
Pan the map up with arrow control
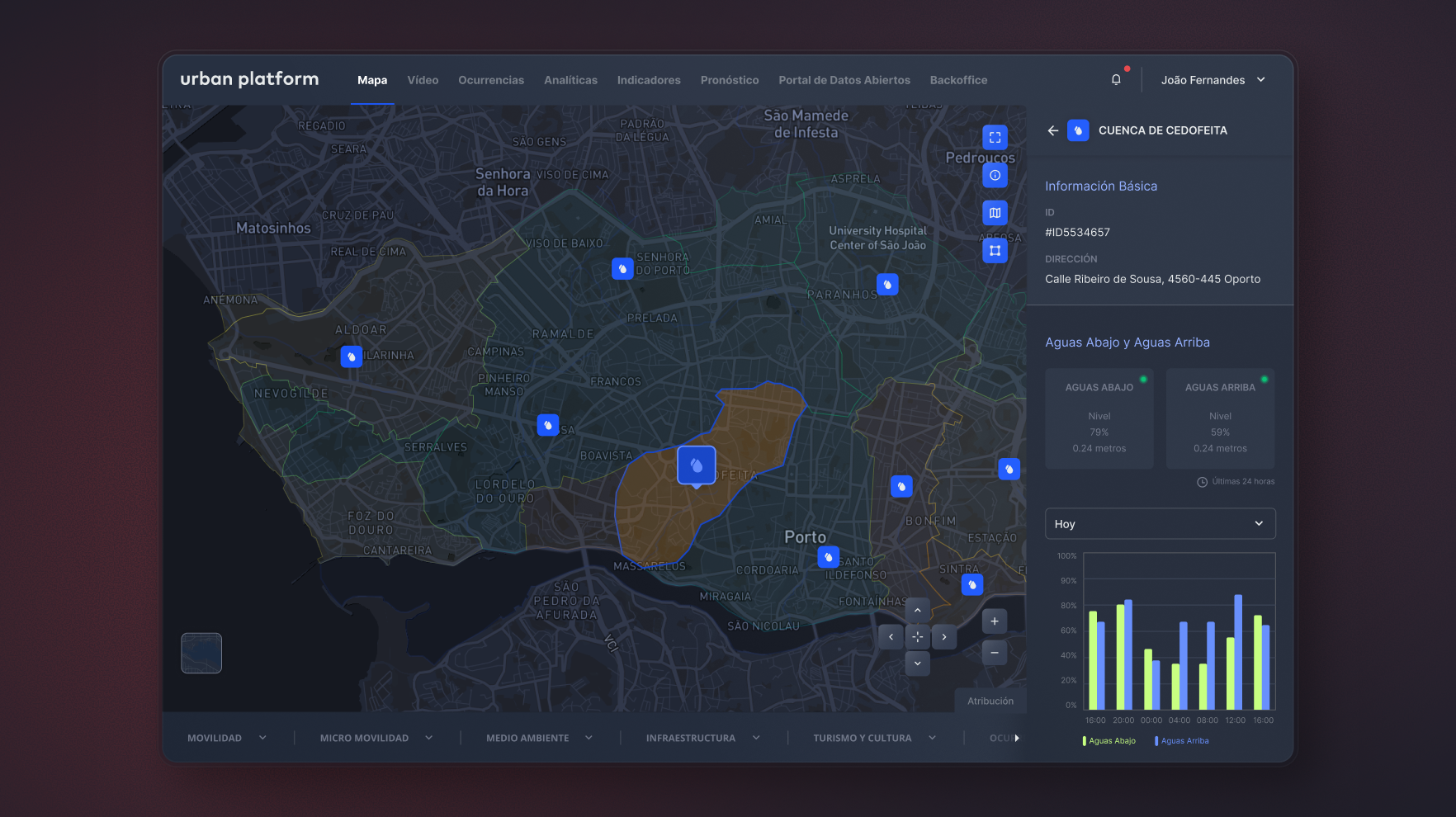pyautogui.click(x=917, y=611)
